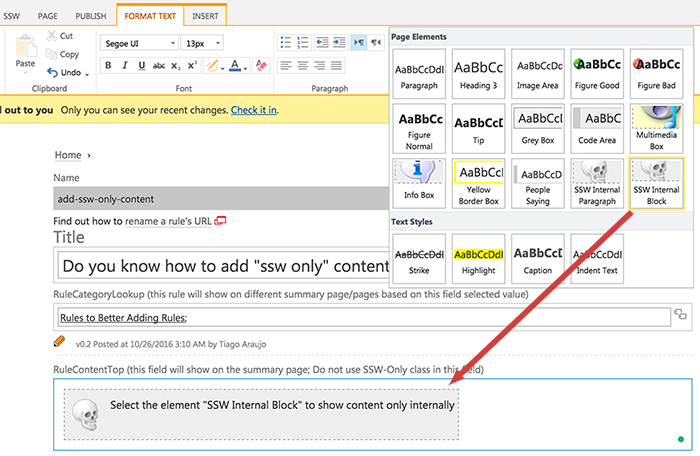Toggle underline formatting

[141, 66]
